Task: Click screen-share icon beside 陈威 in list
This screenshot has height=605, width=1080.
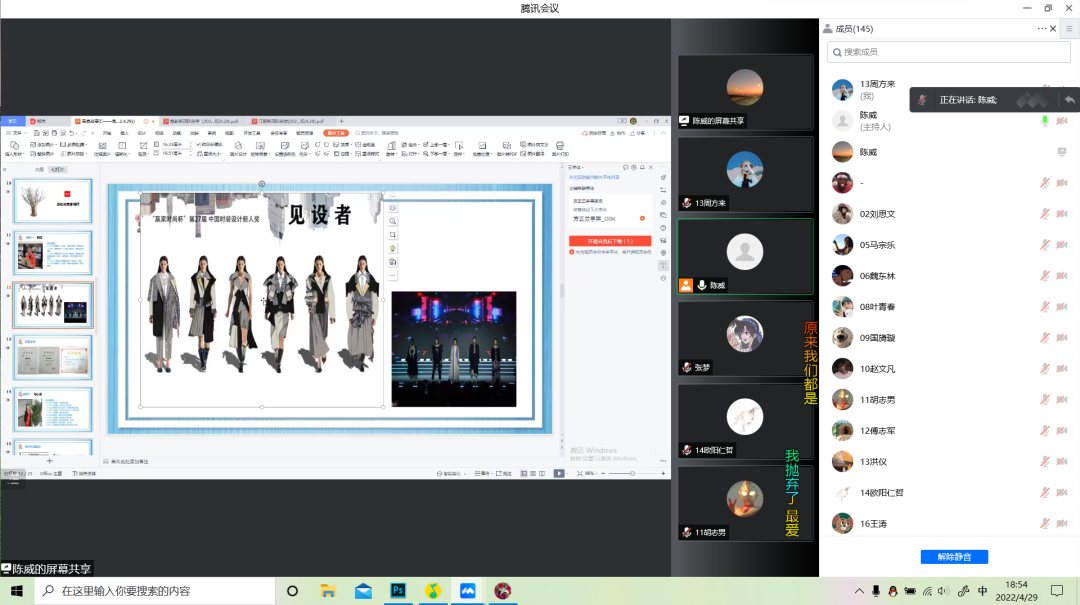Action: (1062, 152)
